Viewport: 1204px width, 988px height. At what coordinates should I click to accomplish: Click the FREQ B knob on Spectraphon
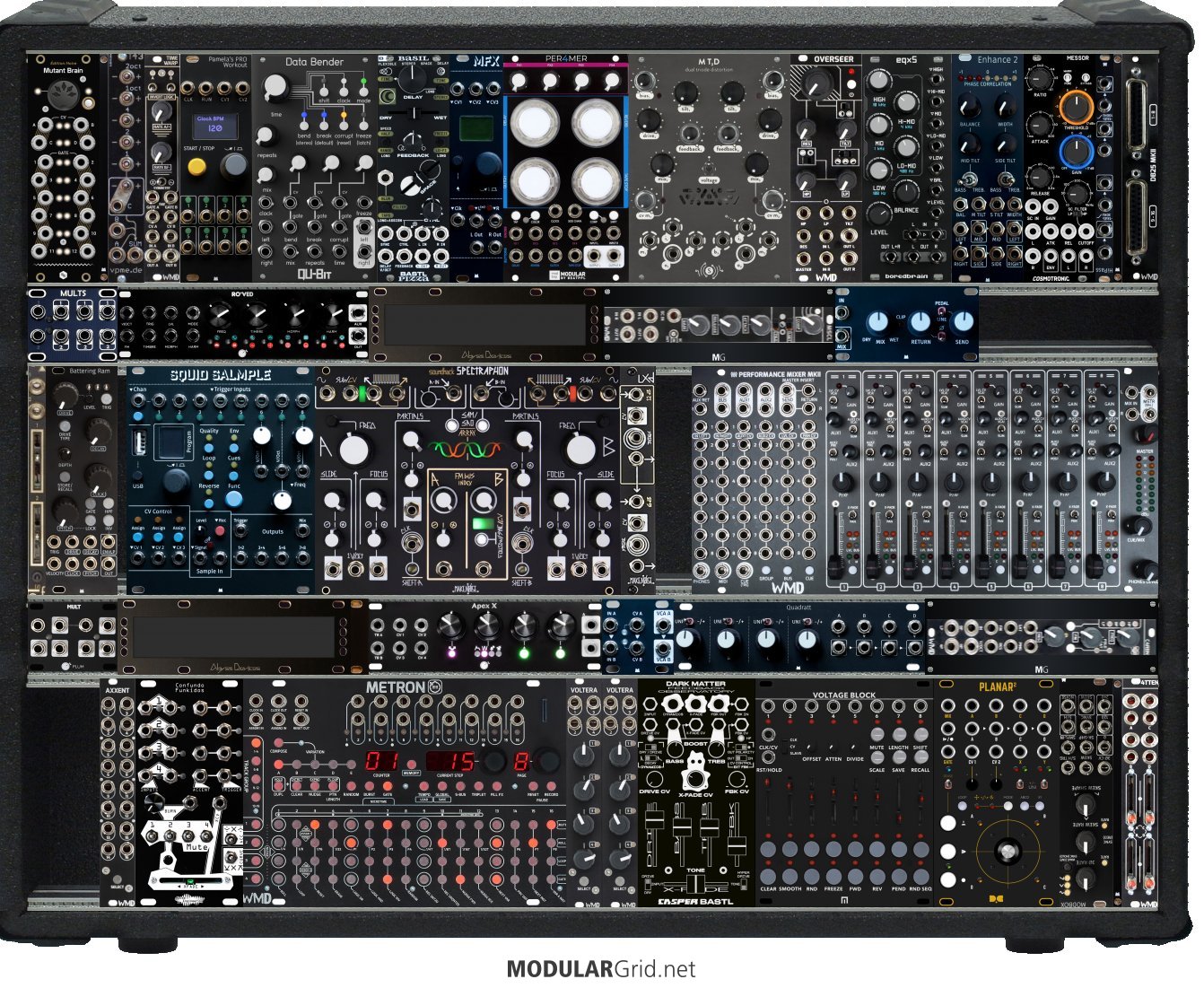580,450
